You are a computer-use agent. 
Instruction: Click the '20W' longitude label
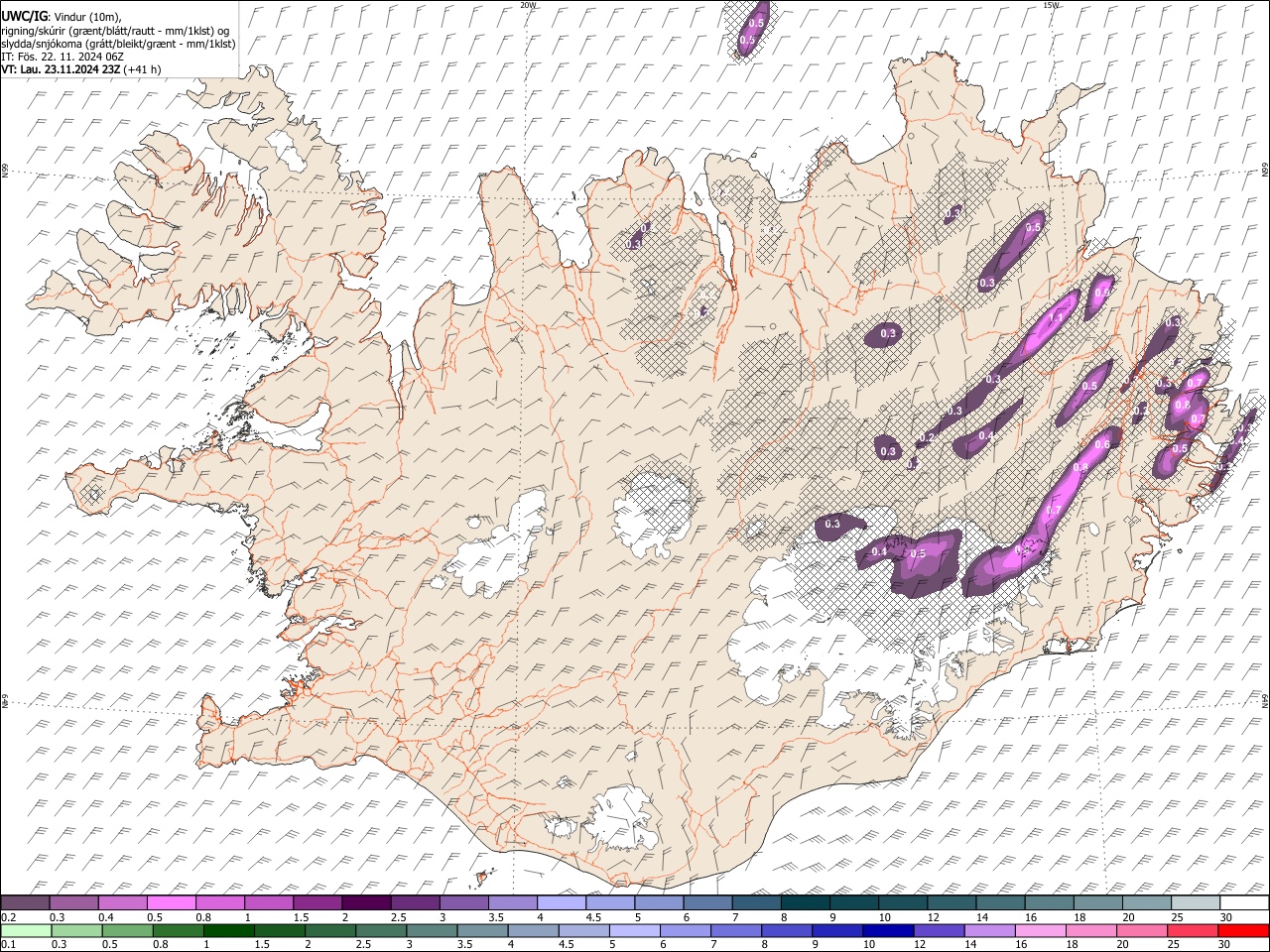click(528, 5)
